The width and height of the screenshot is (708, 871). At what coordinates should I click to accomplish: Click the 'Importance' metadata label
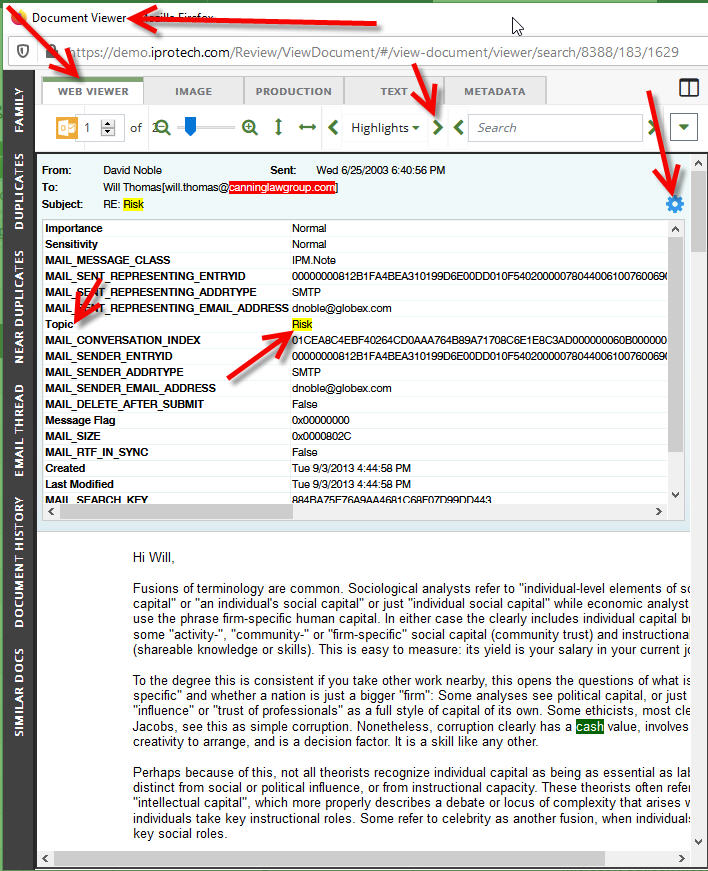[x=74, y=228]
